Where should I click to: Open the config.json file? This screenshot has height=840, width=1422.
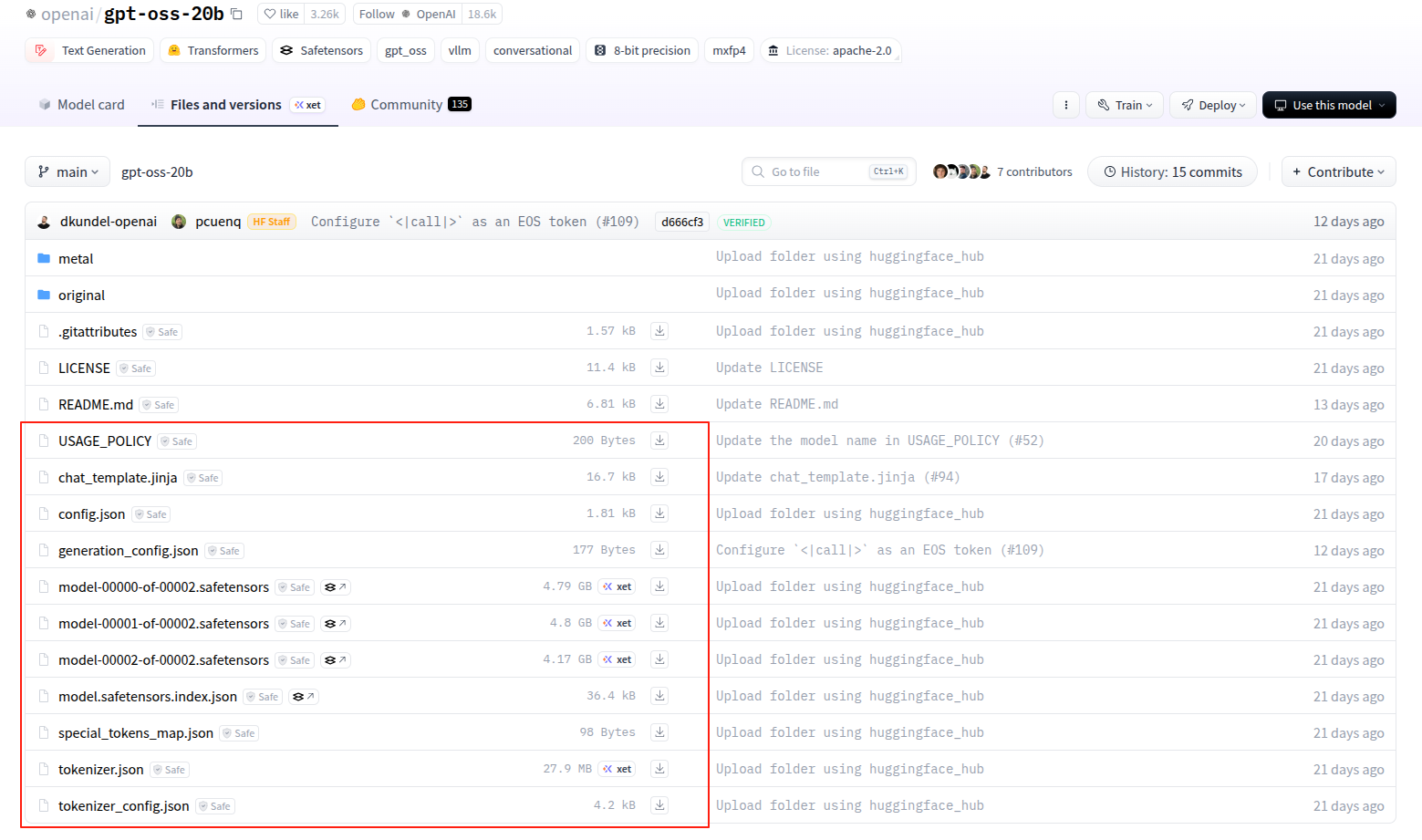(91, 514)
